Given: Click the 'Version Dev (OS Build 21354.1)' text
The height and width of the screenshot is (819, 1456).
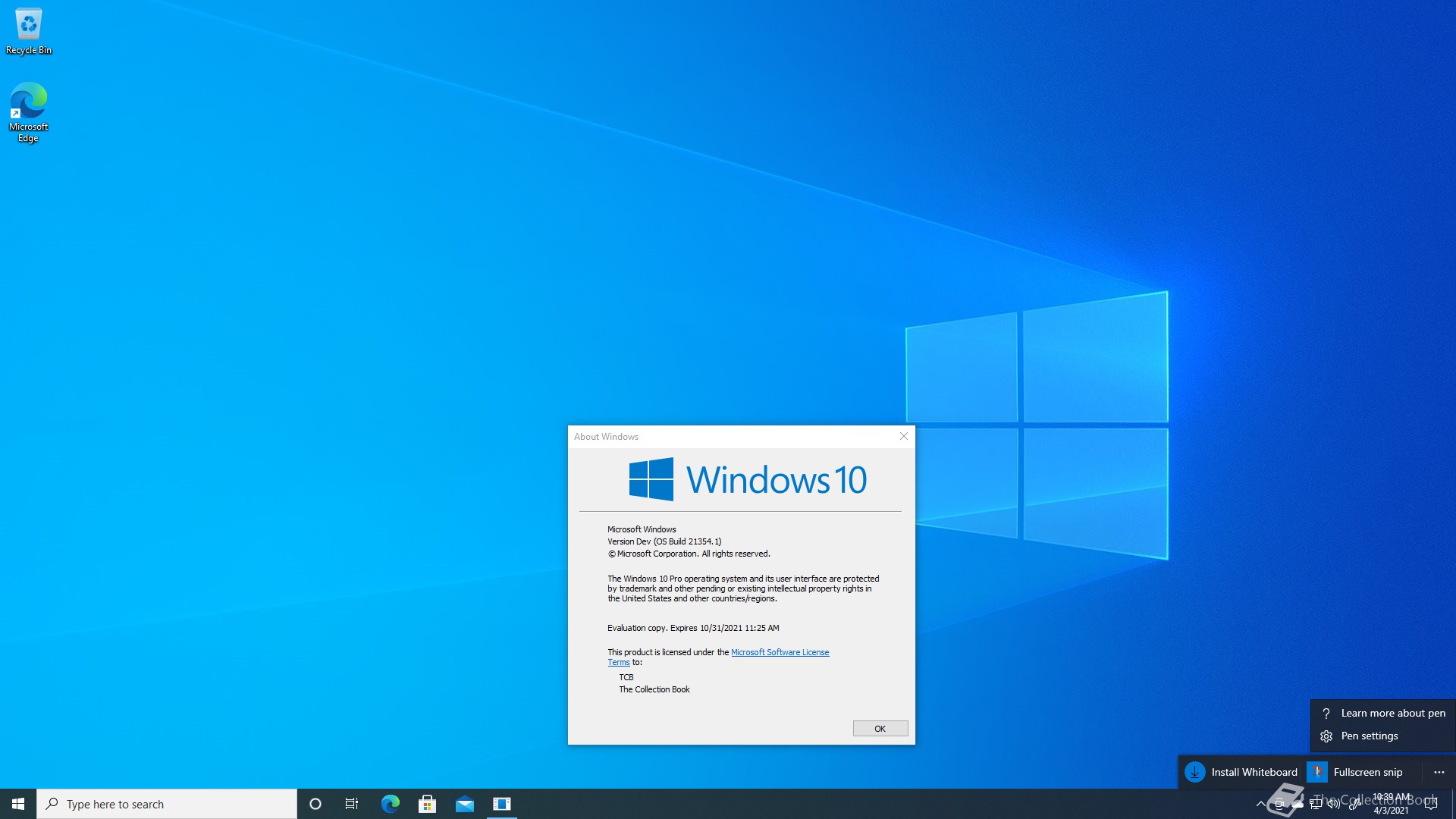Looking at the screenshot, I should click(664, 541).
